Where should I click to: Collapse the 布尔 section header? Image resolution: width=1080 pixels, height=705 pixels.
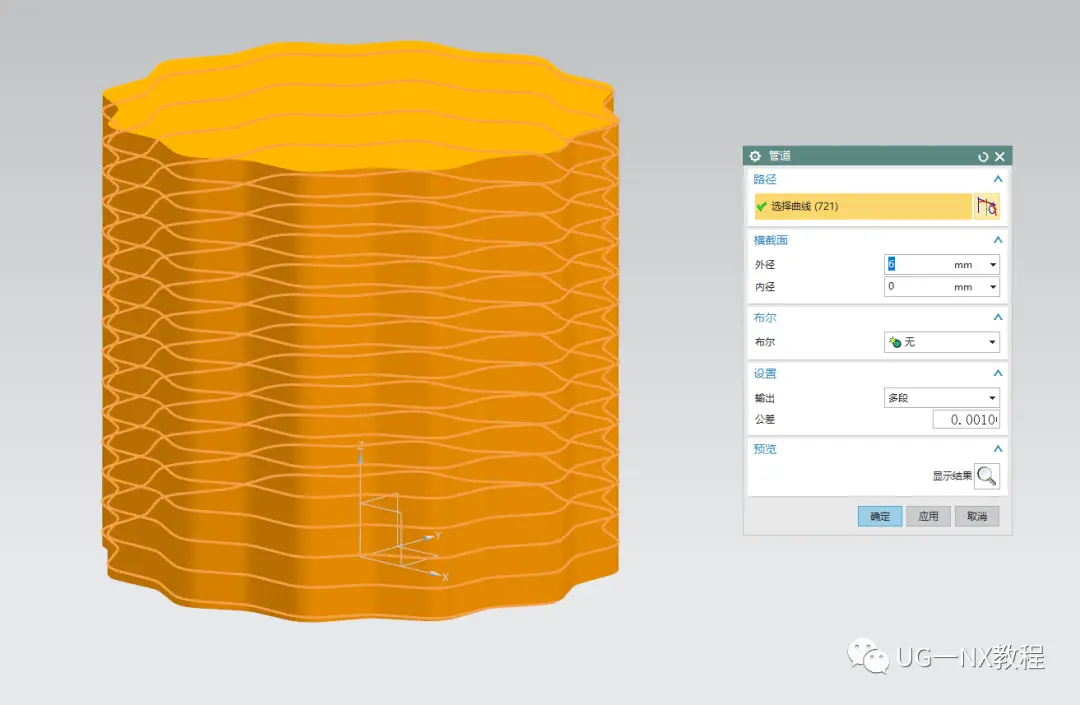tap(997, 317)
